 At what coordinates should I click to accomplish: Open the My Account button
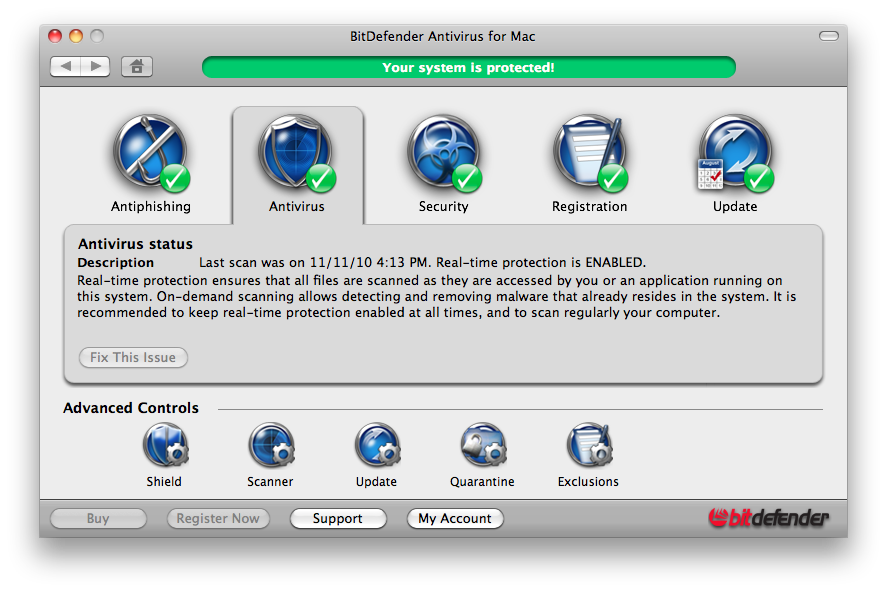(x=455, y=518)
